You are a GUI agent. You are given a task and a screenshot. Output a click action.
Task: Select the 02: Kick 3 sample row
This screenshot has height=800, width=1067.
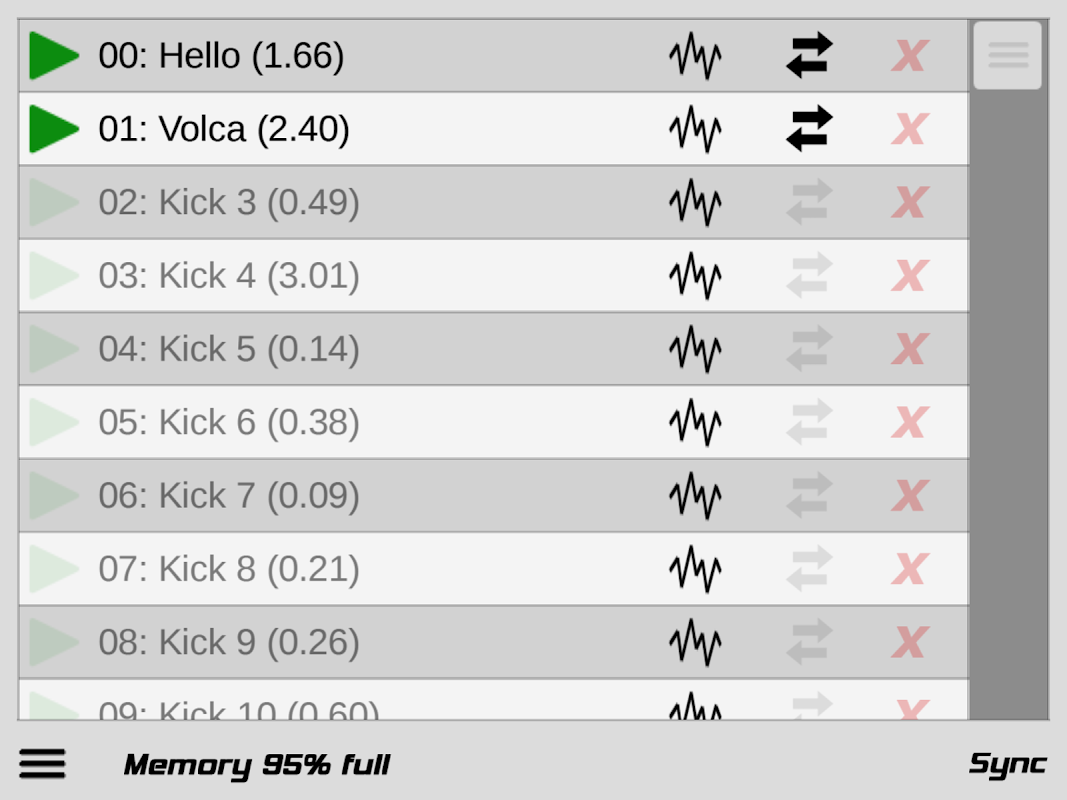point(229,203)
